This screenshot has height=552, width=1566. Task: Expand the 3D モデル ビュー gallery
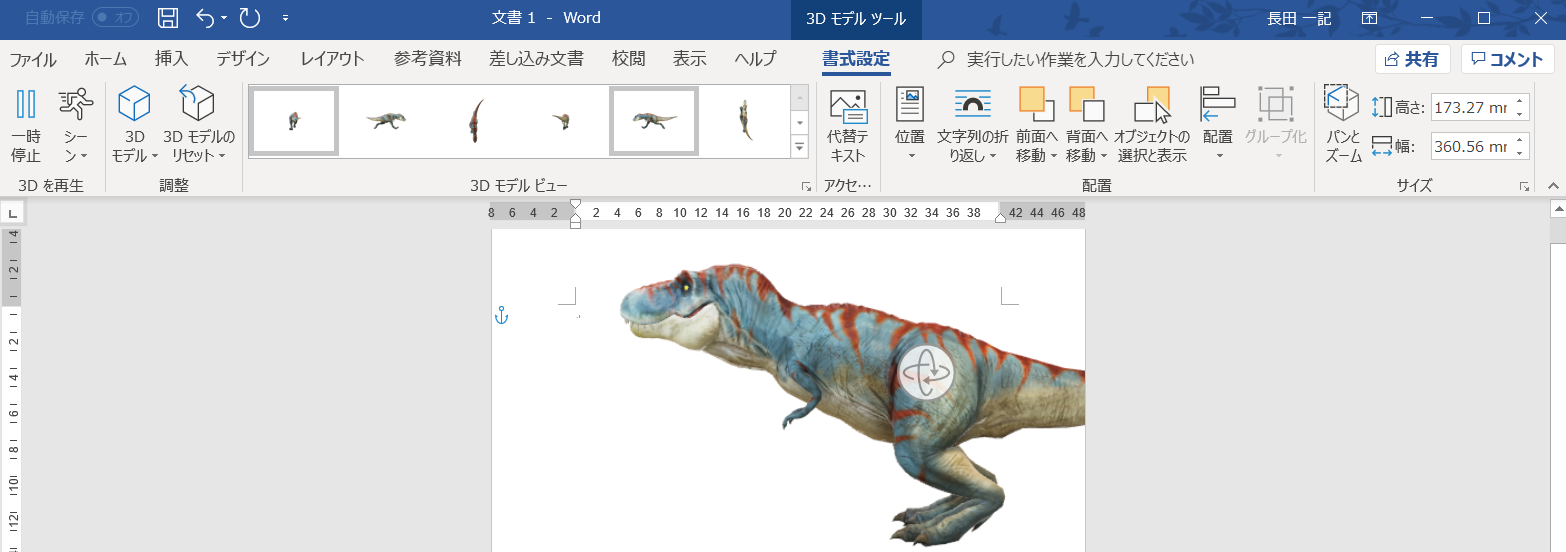point(799,147)
